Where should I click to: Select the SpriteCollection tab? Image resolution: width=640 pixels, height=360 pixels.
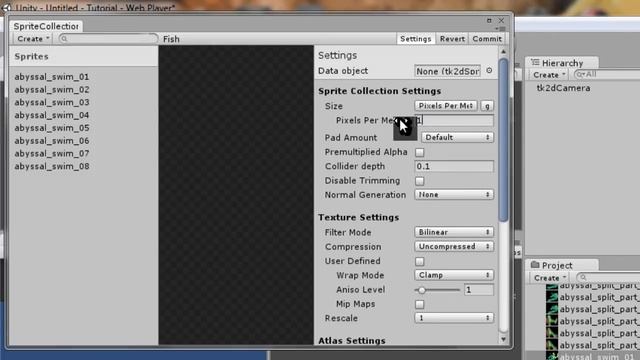pyautogui.click(x=46, y=26)
